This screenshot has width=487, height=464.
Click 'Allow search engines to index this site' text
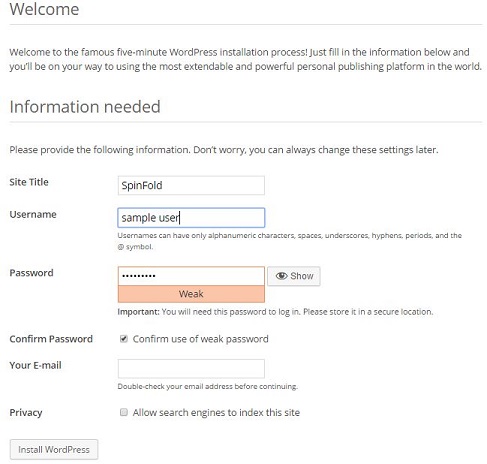tap(216, 413)
